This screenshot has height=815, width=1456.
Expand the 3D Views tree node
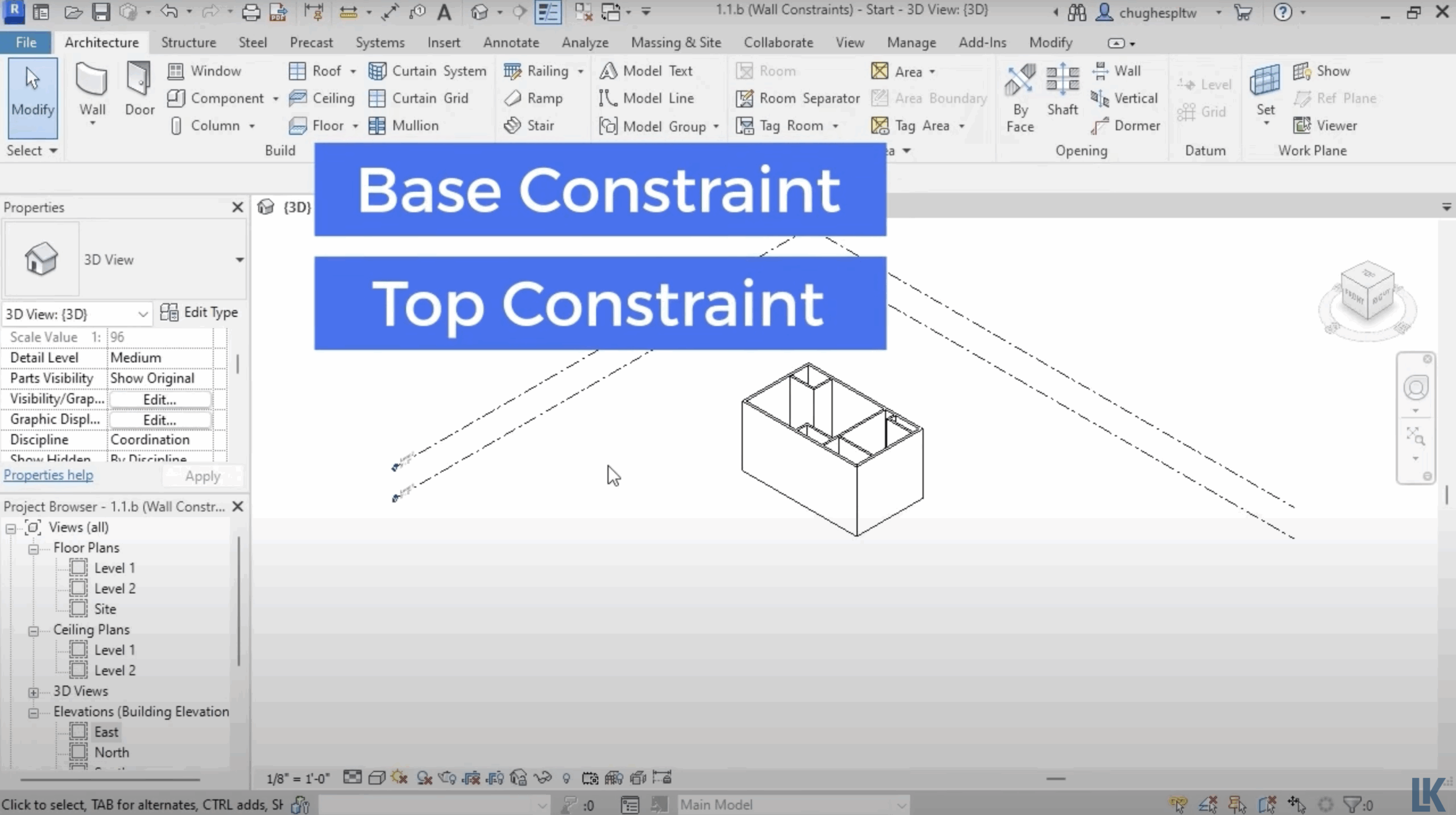[34, 692]
